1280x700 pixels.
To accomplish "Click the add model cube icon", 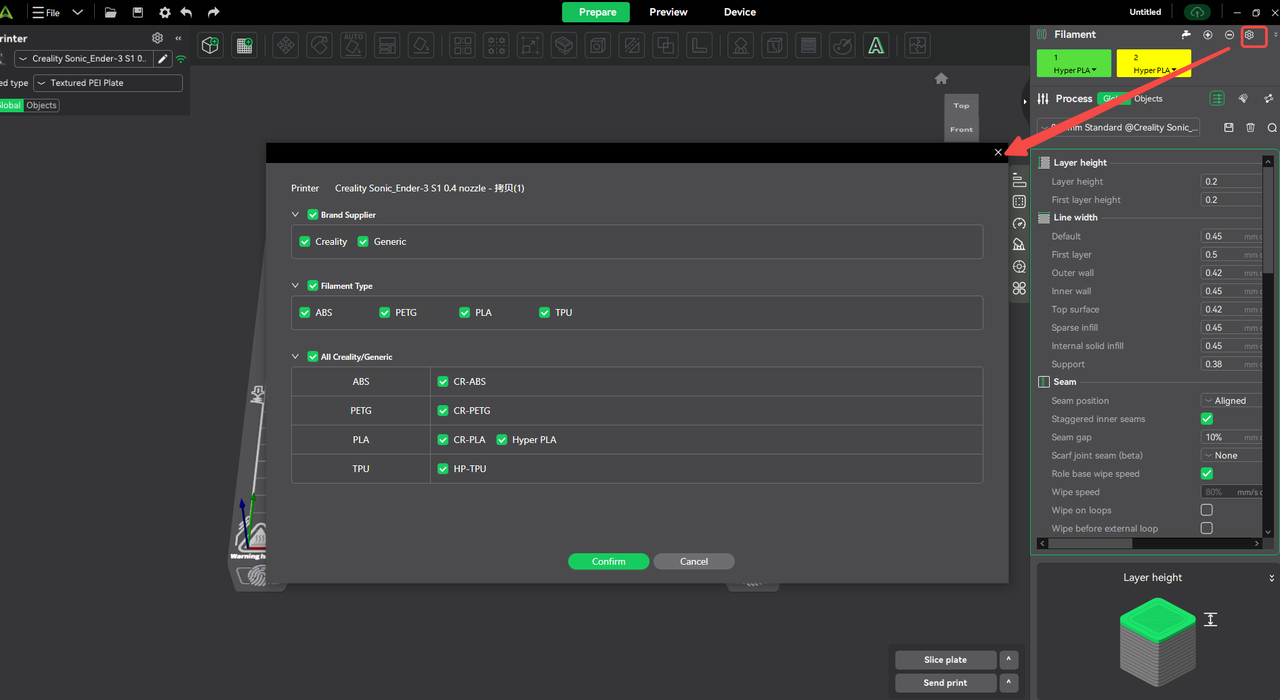I will click(210, 45).
